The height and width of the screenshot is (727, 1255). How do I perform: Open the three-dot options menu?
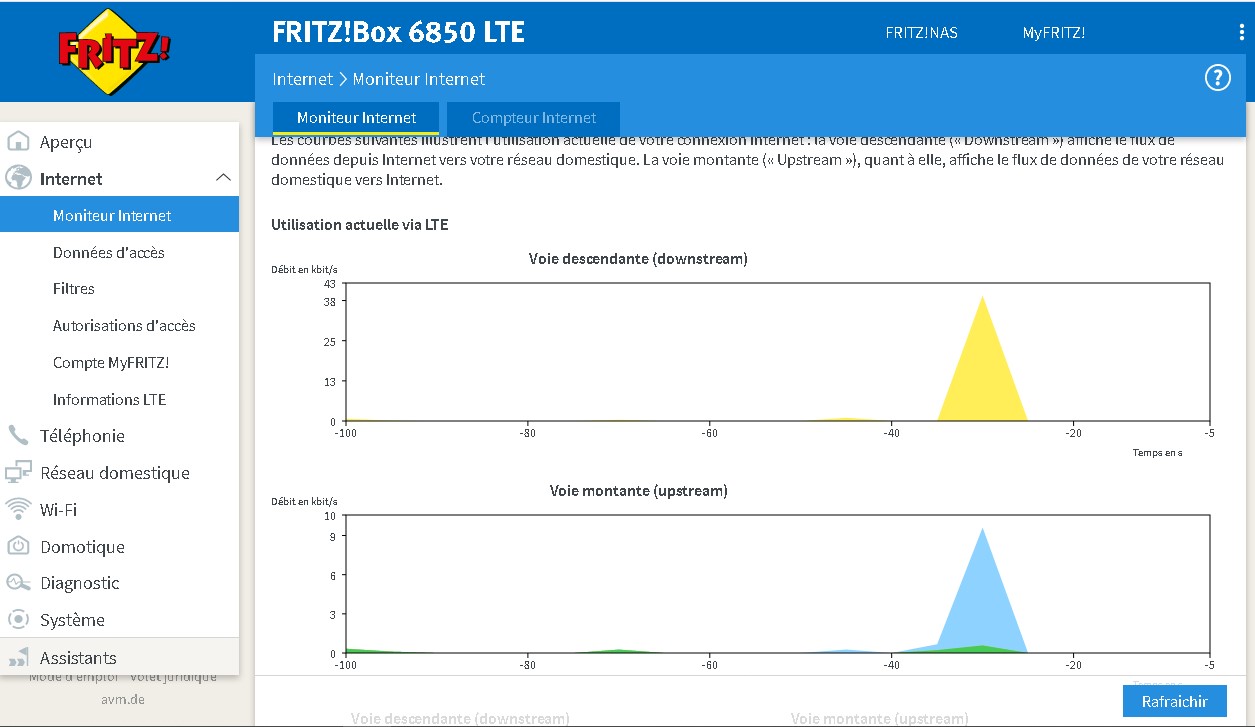[1241, 32]
